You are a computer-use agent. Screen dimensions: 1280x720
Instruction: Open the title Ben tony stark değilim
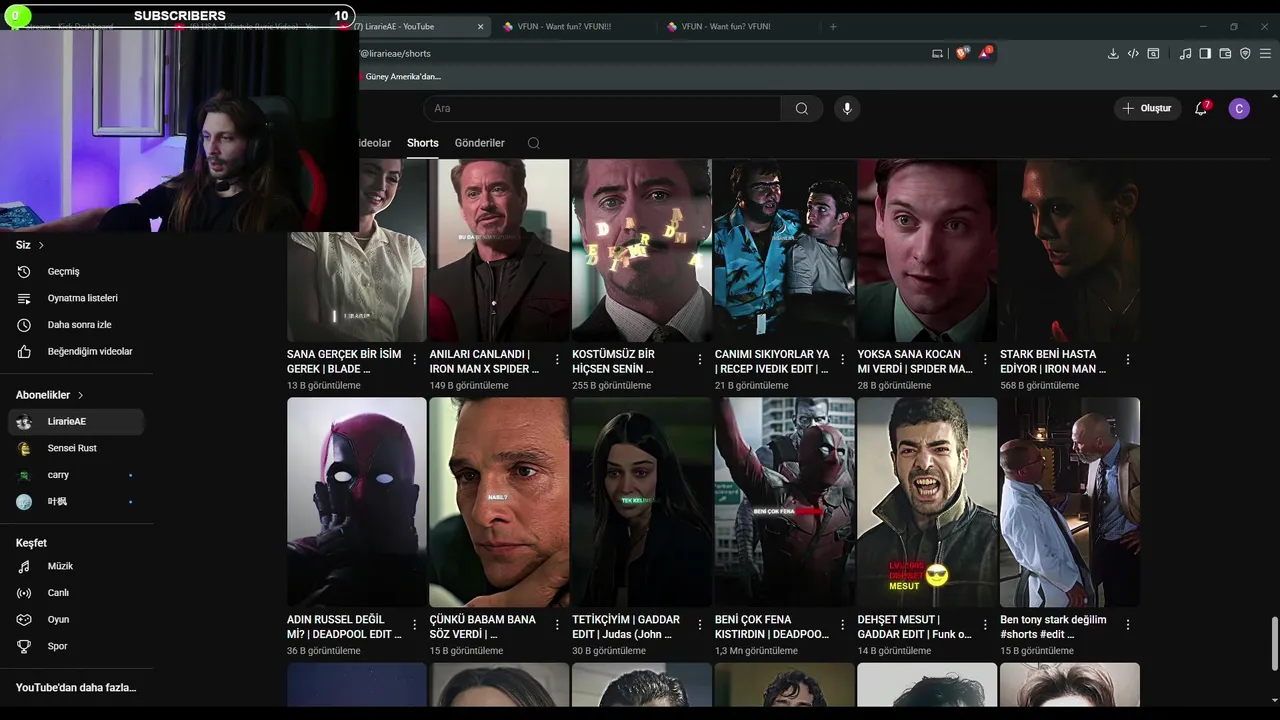[1053, 627]
